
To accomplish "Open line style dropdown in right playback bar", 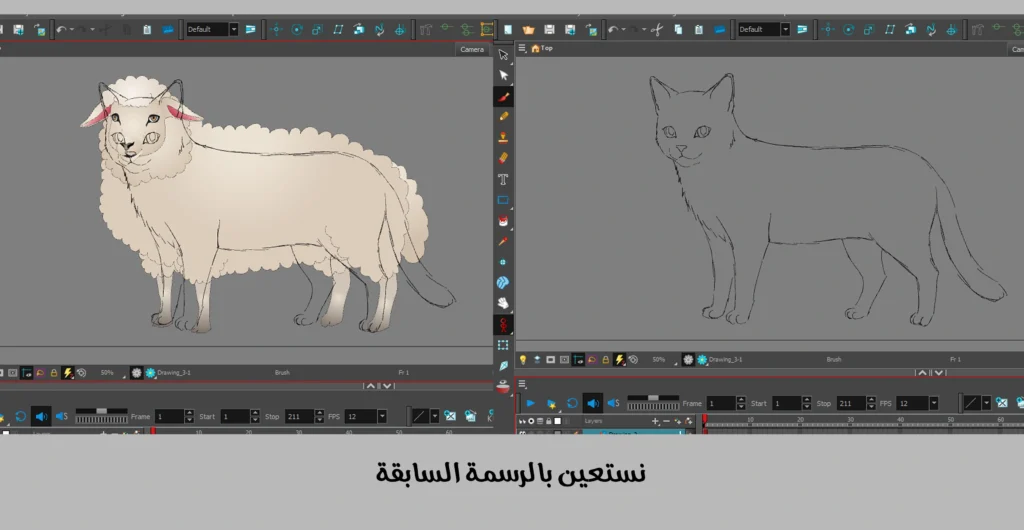I will (x=986, y=403).
